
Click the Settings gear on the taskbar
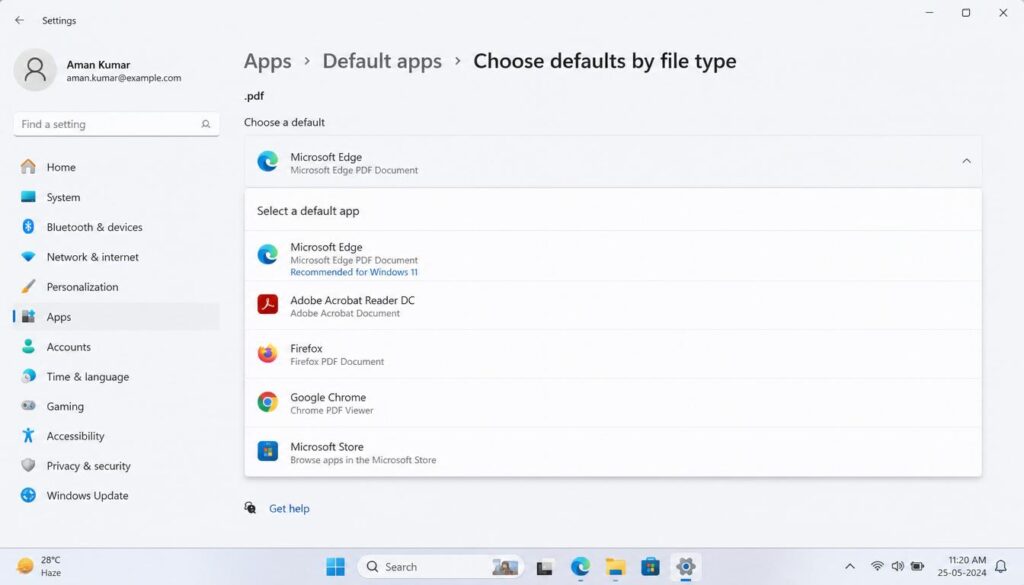686,567
